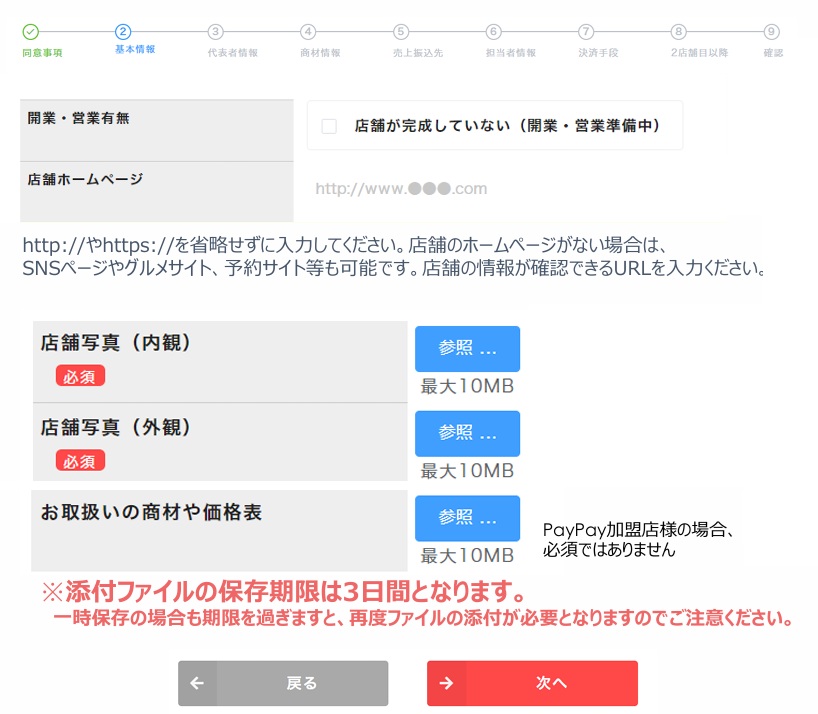The height and width of the screenshot is (714, 818).
Task: Click the red 添付ファイルの保存期限は3日間 warning
Action: tap(284, 591)
